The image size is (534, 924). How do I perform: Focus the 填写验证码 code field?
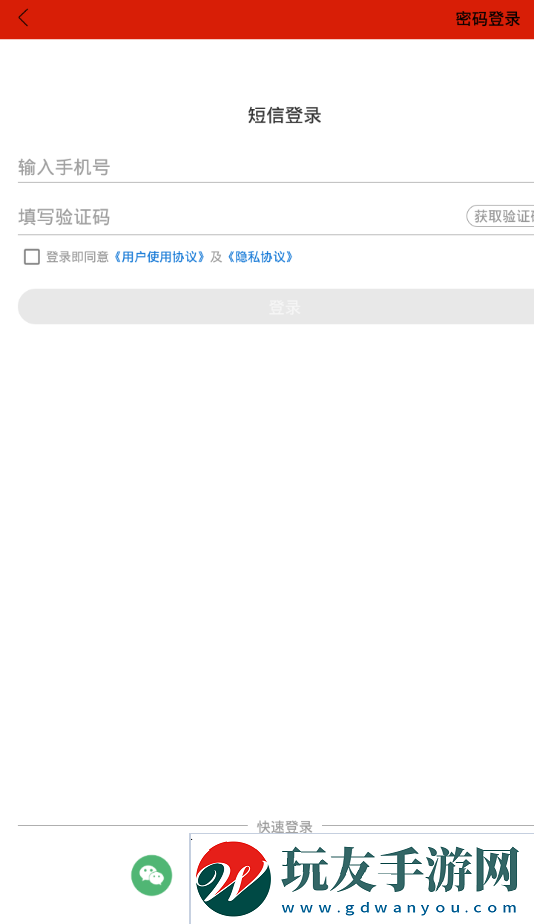[242, 217]
